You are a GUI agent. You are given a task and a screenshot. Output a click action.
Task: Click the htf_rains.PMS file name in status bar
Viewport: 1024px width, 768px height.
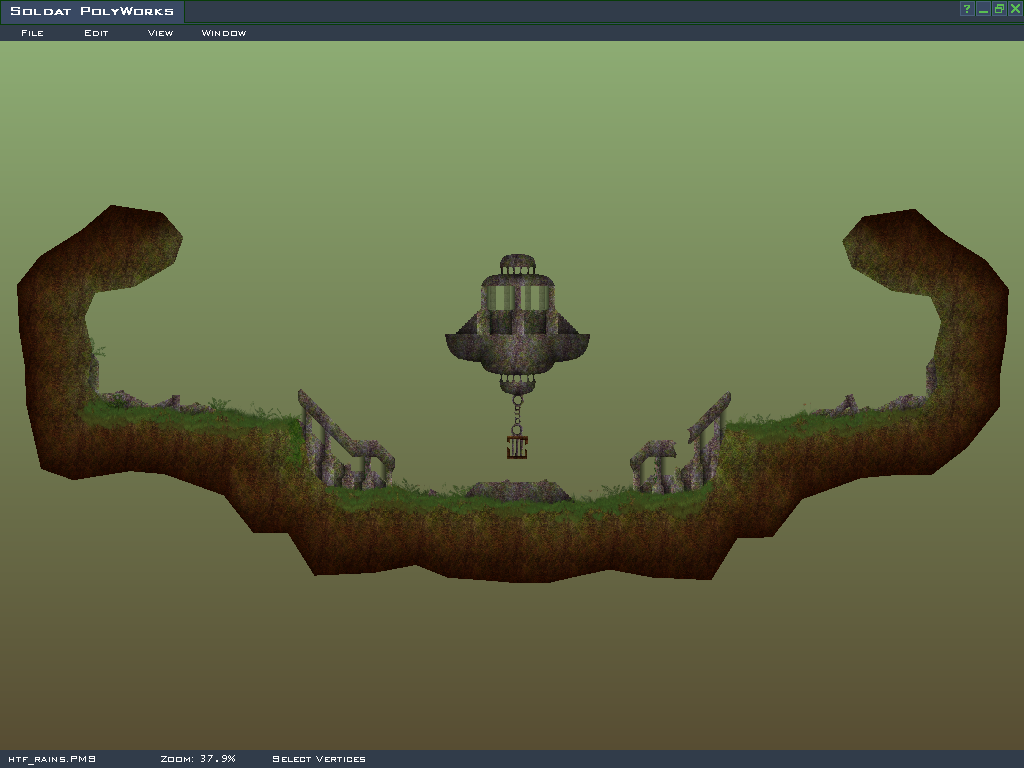click(x=52, y=759)
